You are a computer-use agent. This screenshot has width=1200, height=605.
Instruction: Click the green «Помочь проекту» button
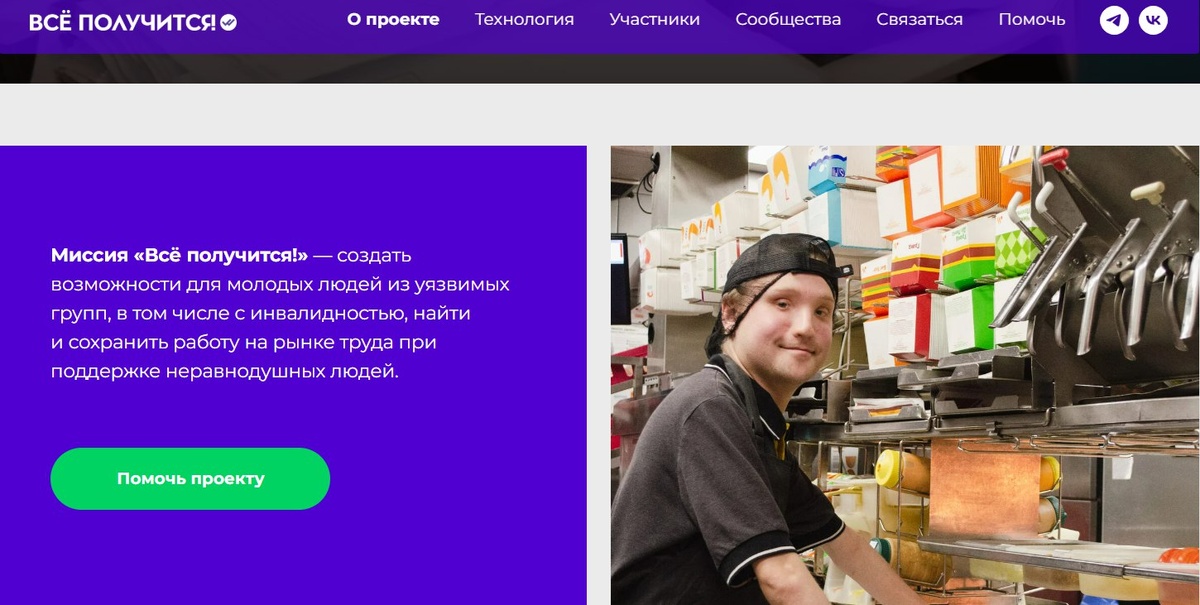[x=190, y=478]
